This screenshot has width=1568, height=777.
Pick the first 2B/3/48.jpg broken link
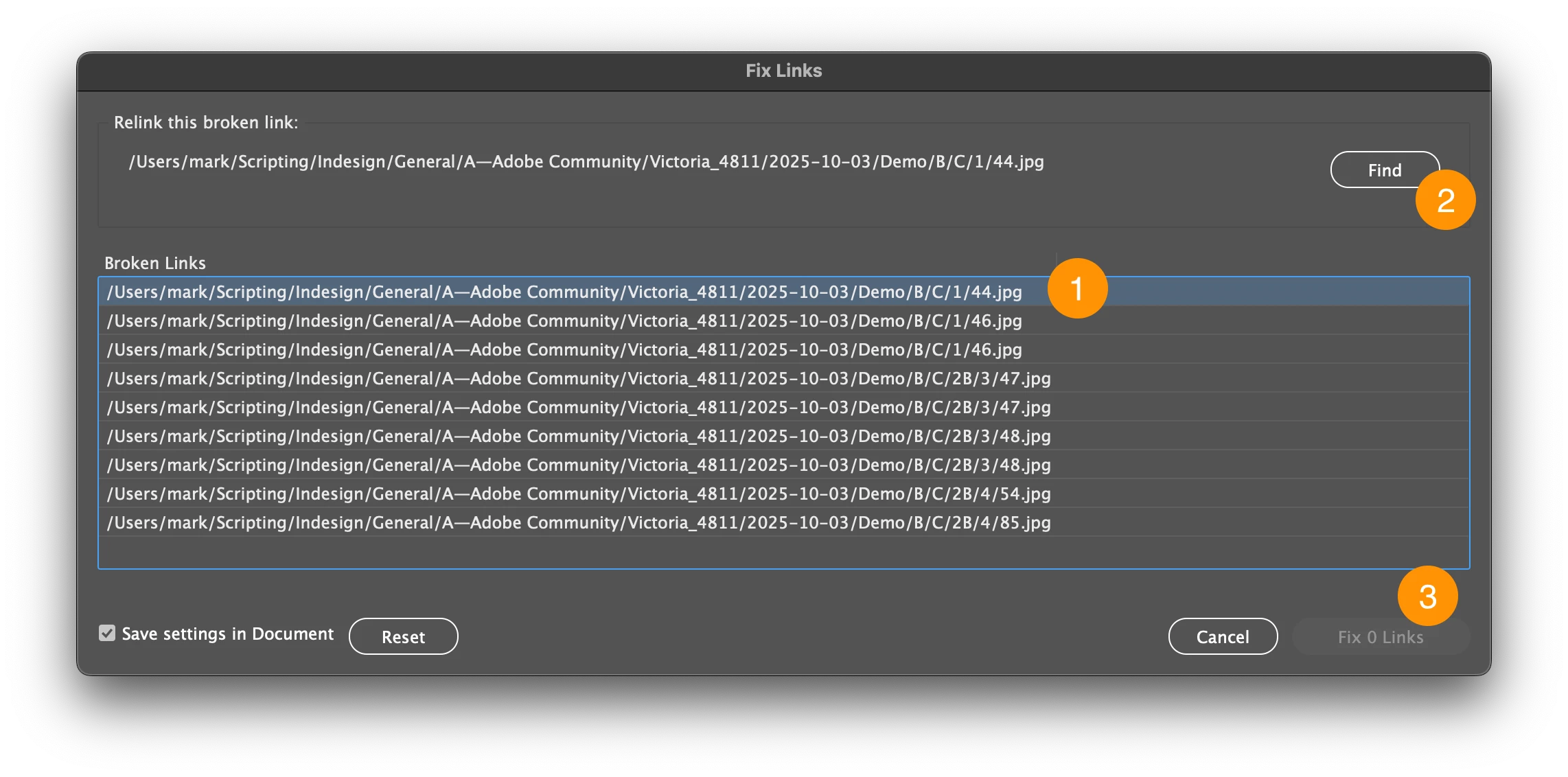(577, 436)
